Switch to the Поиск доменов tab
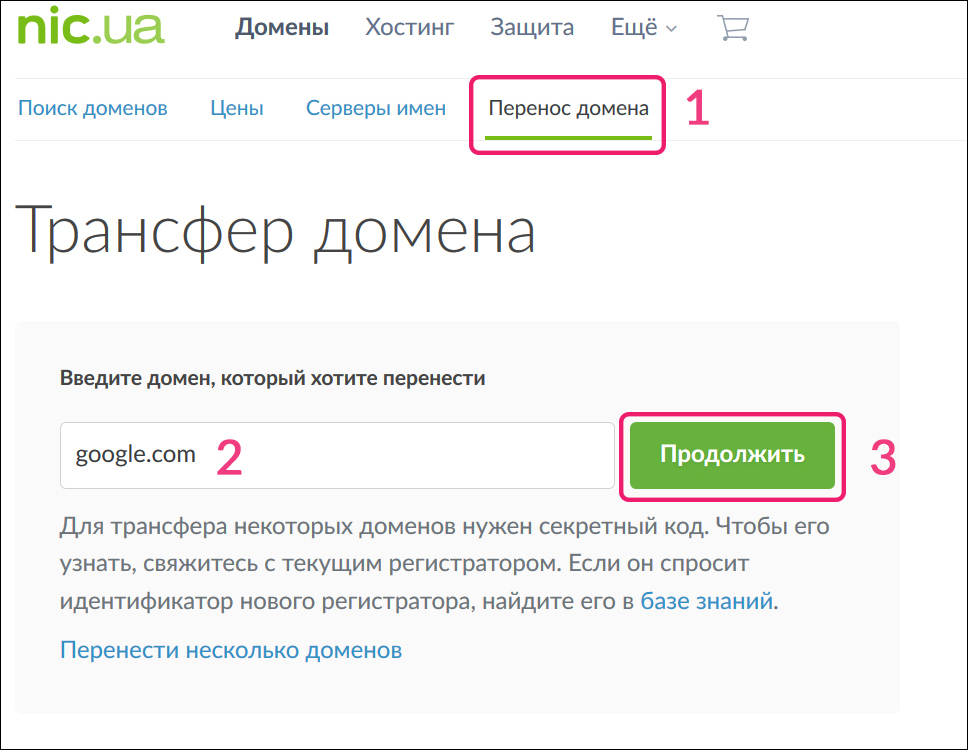The height and width of the screenshot is (750, 968). coord(93,108)
